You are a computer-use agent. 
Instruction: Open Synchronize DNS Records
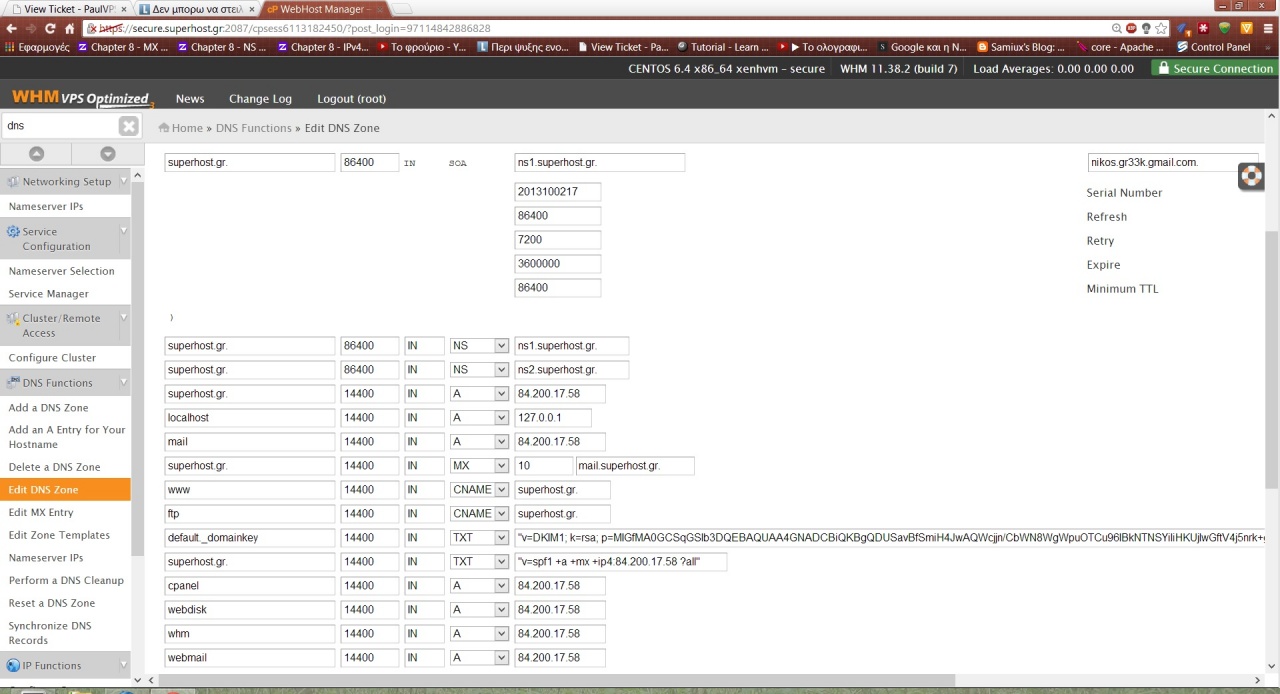click(x=50, y=633)
